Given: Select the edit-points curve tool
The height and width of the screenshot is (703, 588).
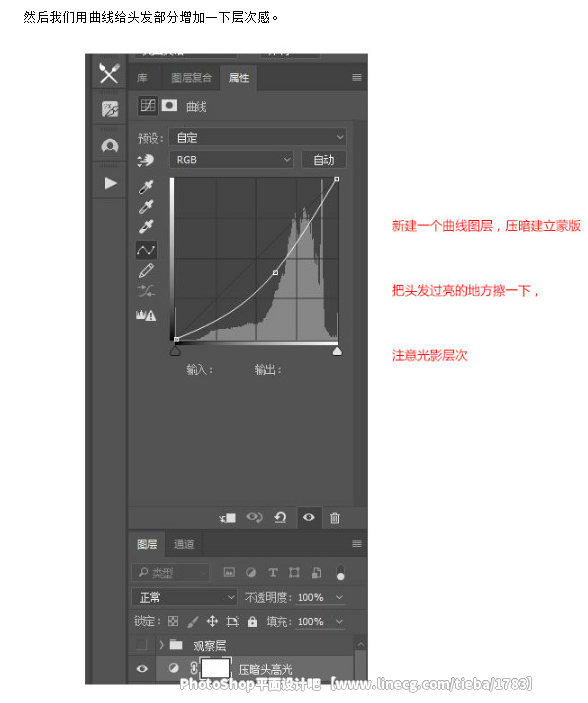Looking at the screenshot, I should [146, 250].
